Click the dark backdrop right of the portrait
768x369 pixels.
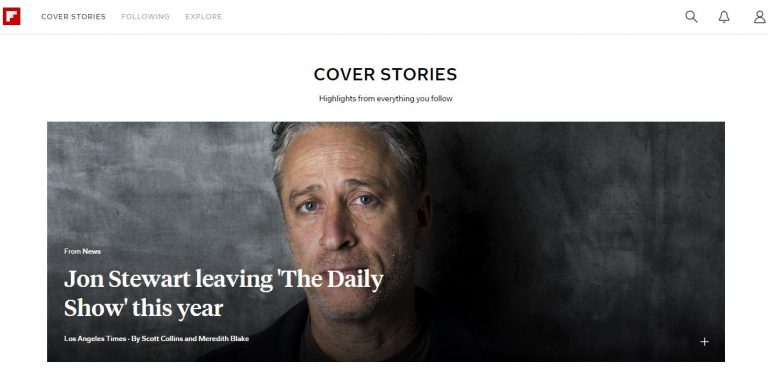point(588,221)
